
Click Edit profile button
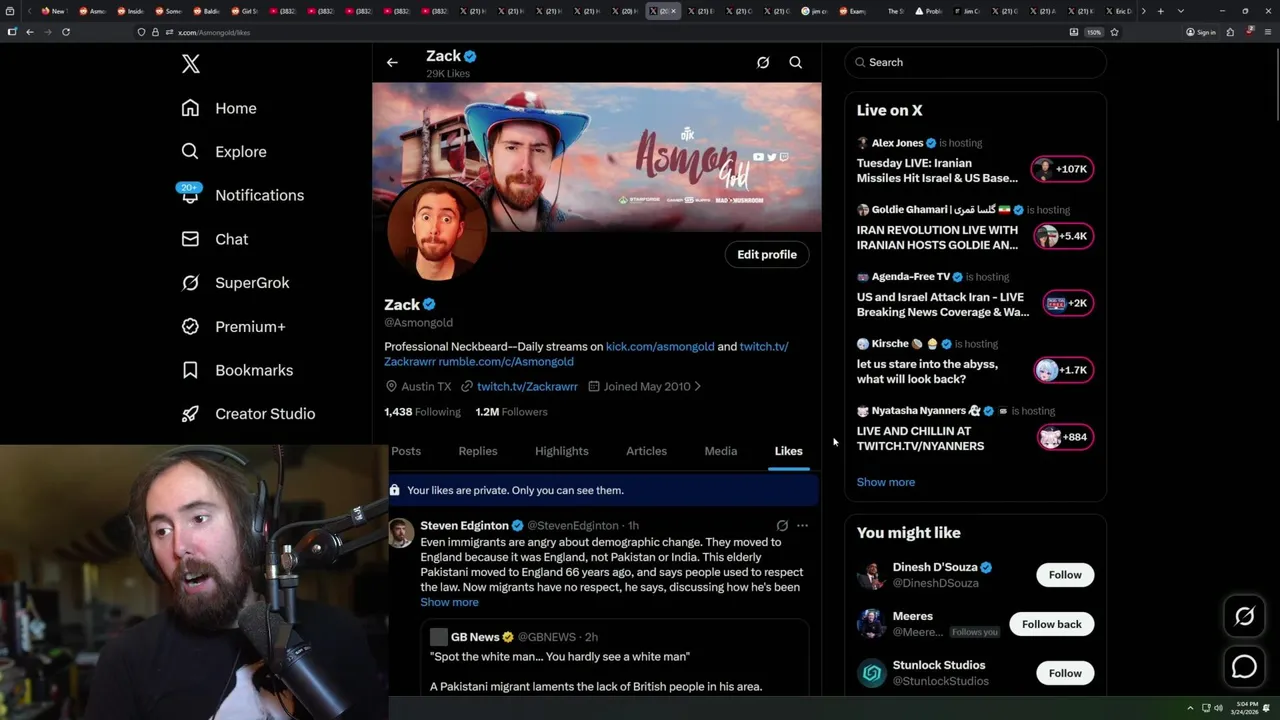tap(767, 254)
